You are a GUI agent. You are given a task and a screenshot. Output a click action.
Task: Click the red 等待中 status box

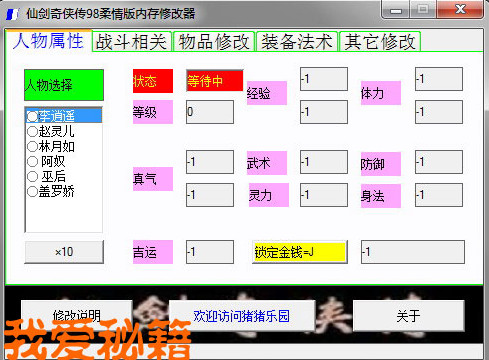coord(215,80)
